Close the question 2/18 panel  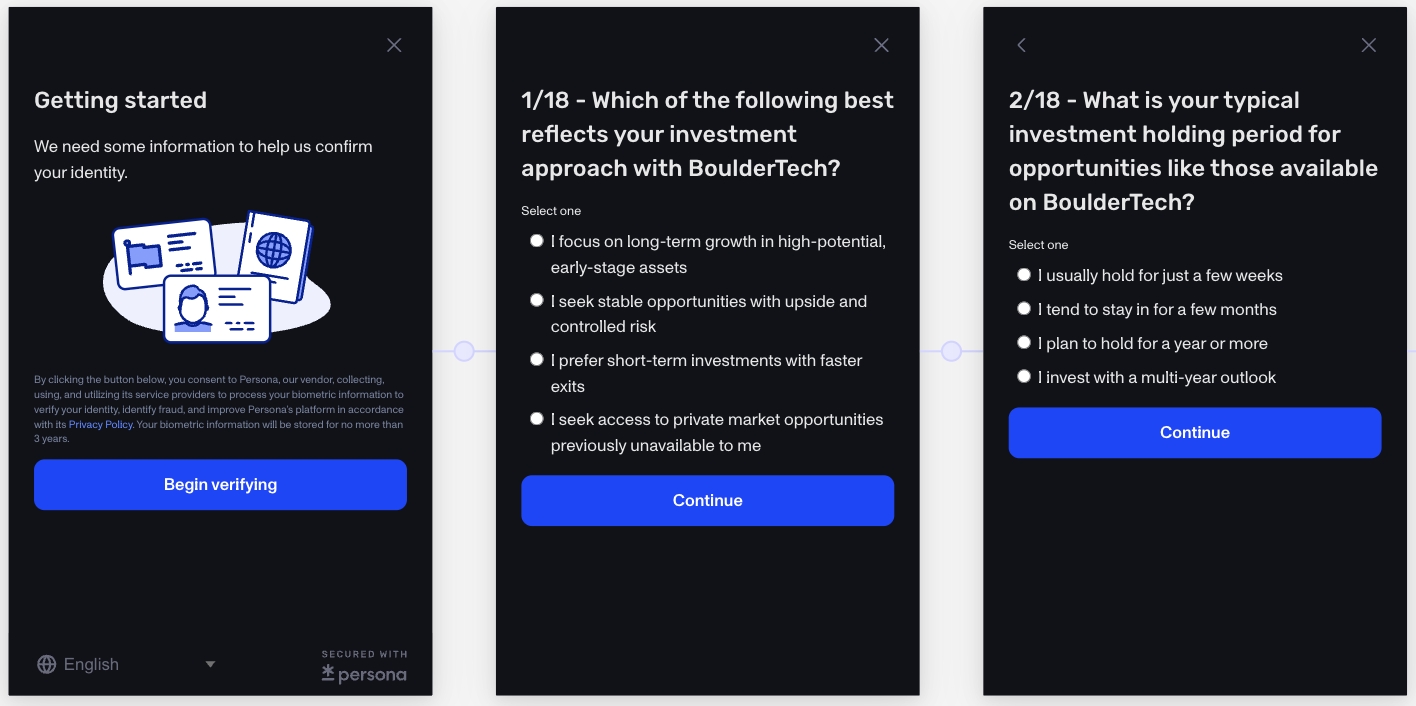click(x=1369, y=45)
